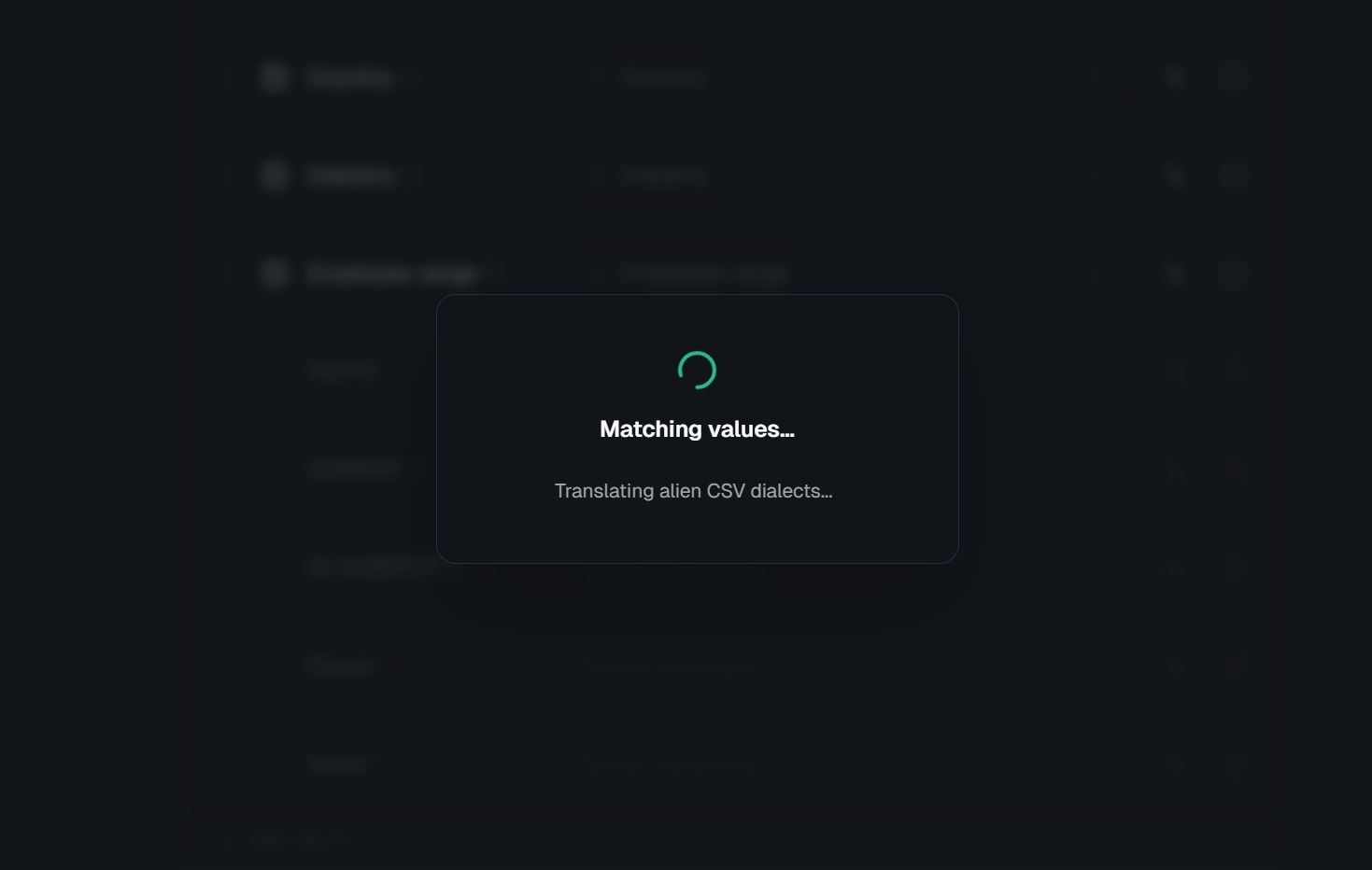
Task: Select the Country column label
Action: coord(349,77)
